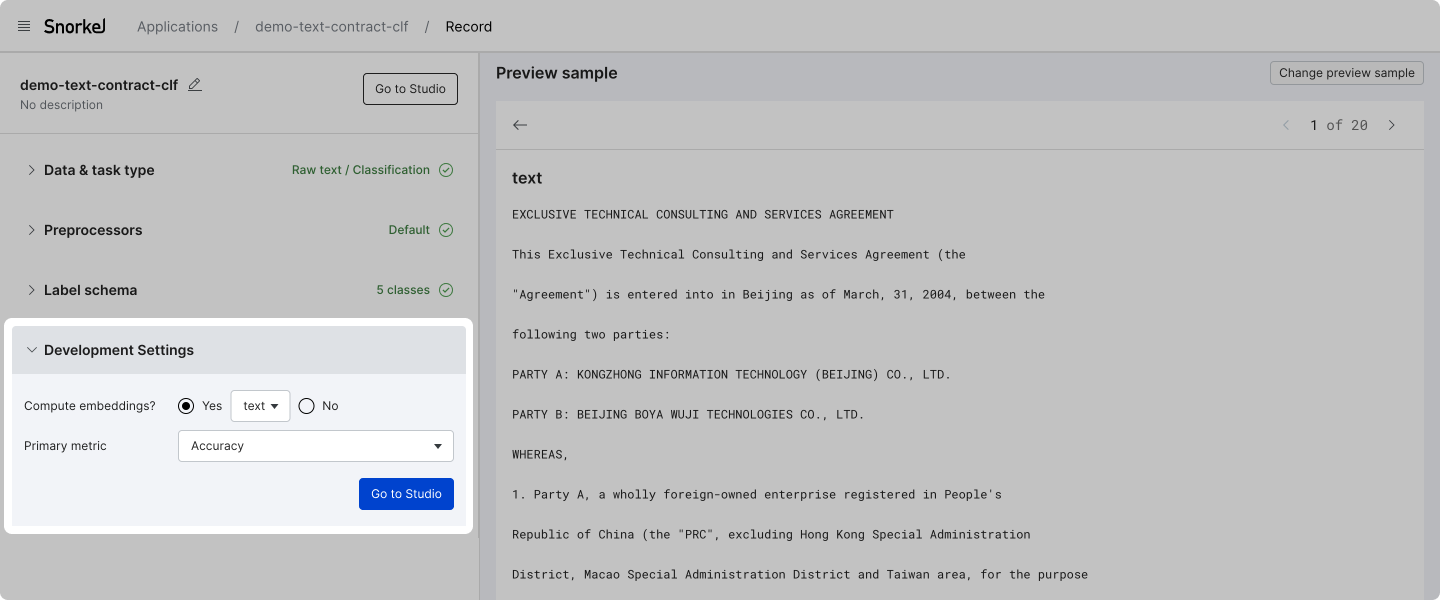Click the Raw text / Classification status
The width and height of the screenshot is (1440, 600).
(x=361, y=170)
